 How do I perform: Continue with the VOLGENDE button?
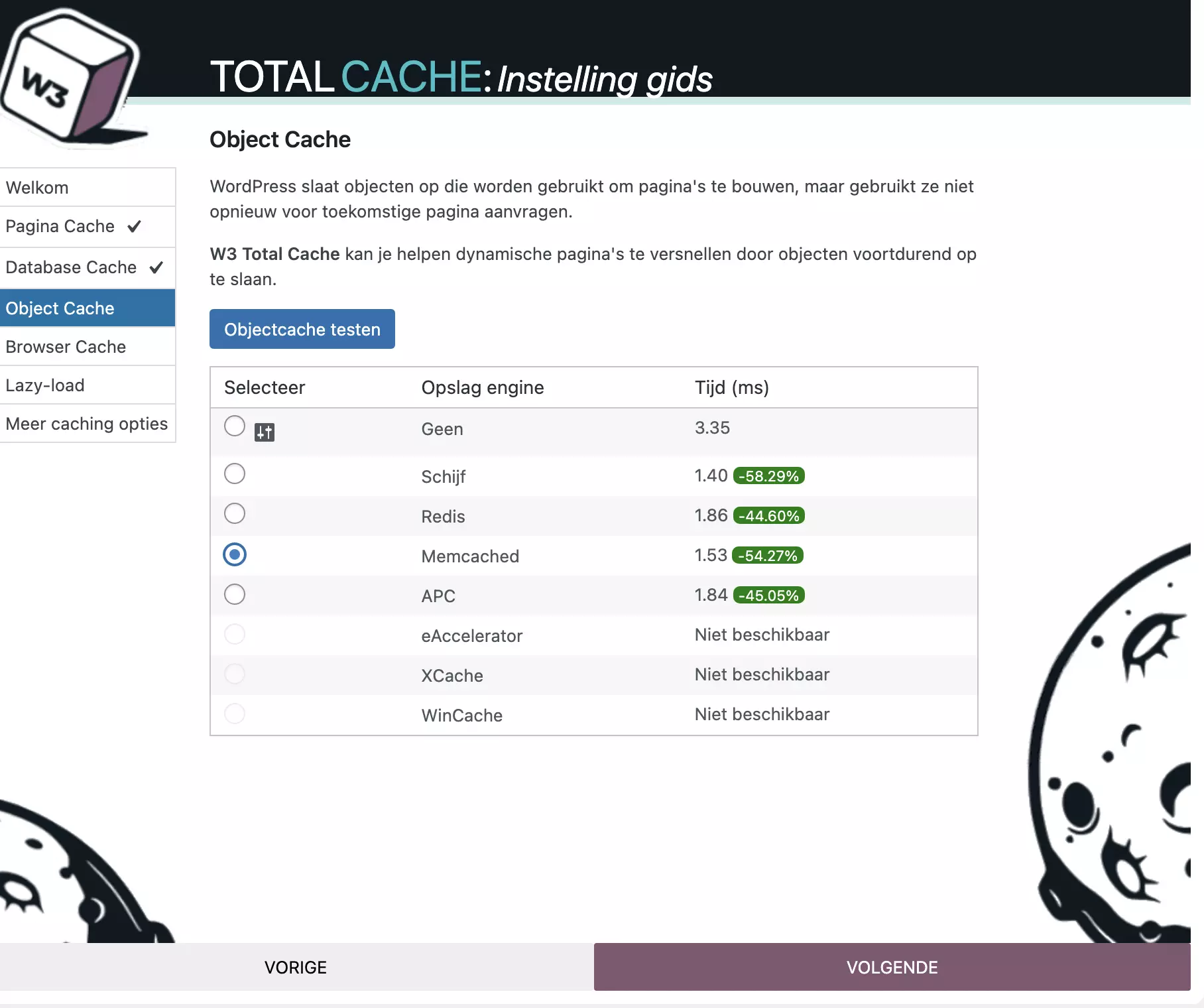892,967
